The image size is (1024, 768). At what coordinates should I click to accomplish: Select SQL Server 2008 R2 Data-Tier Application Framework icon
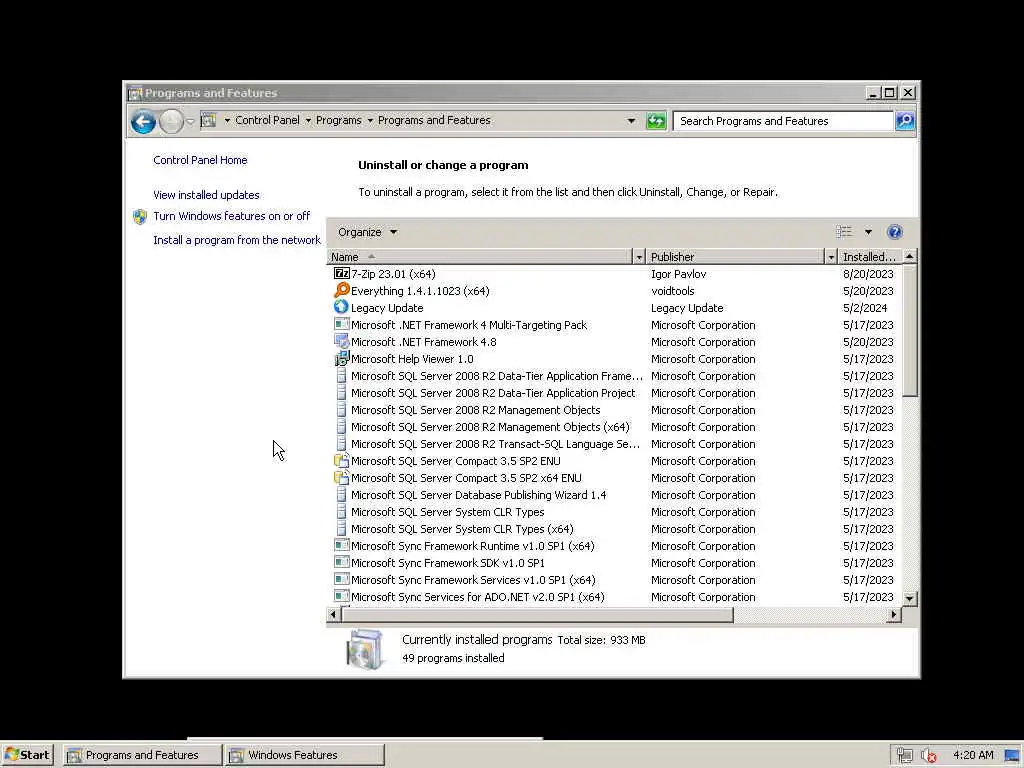[x=342, y=376]
